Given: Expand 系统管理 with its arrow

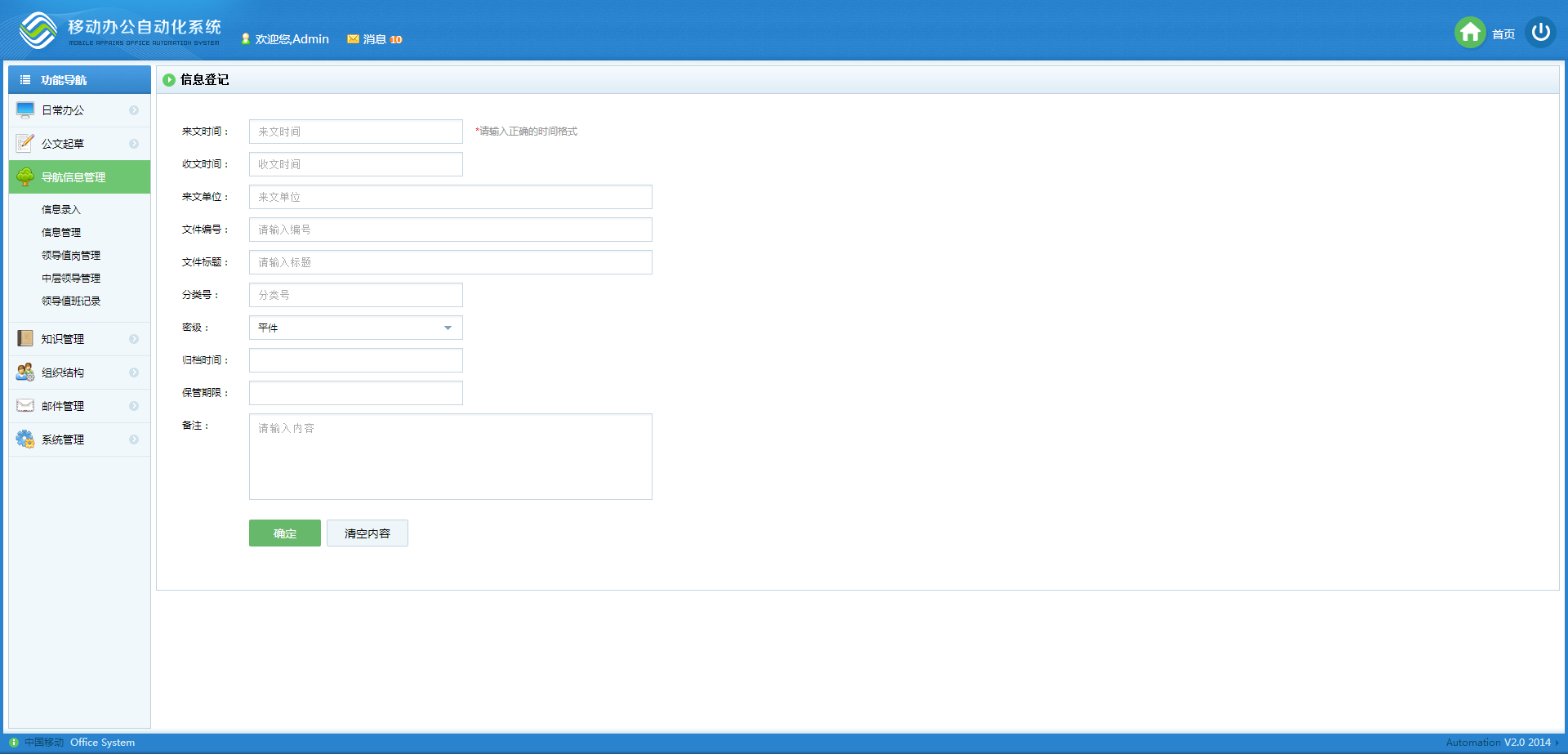Looking at the screenshot, I should [134, 439].
